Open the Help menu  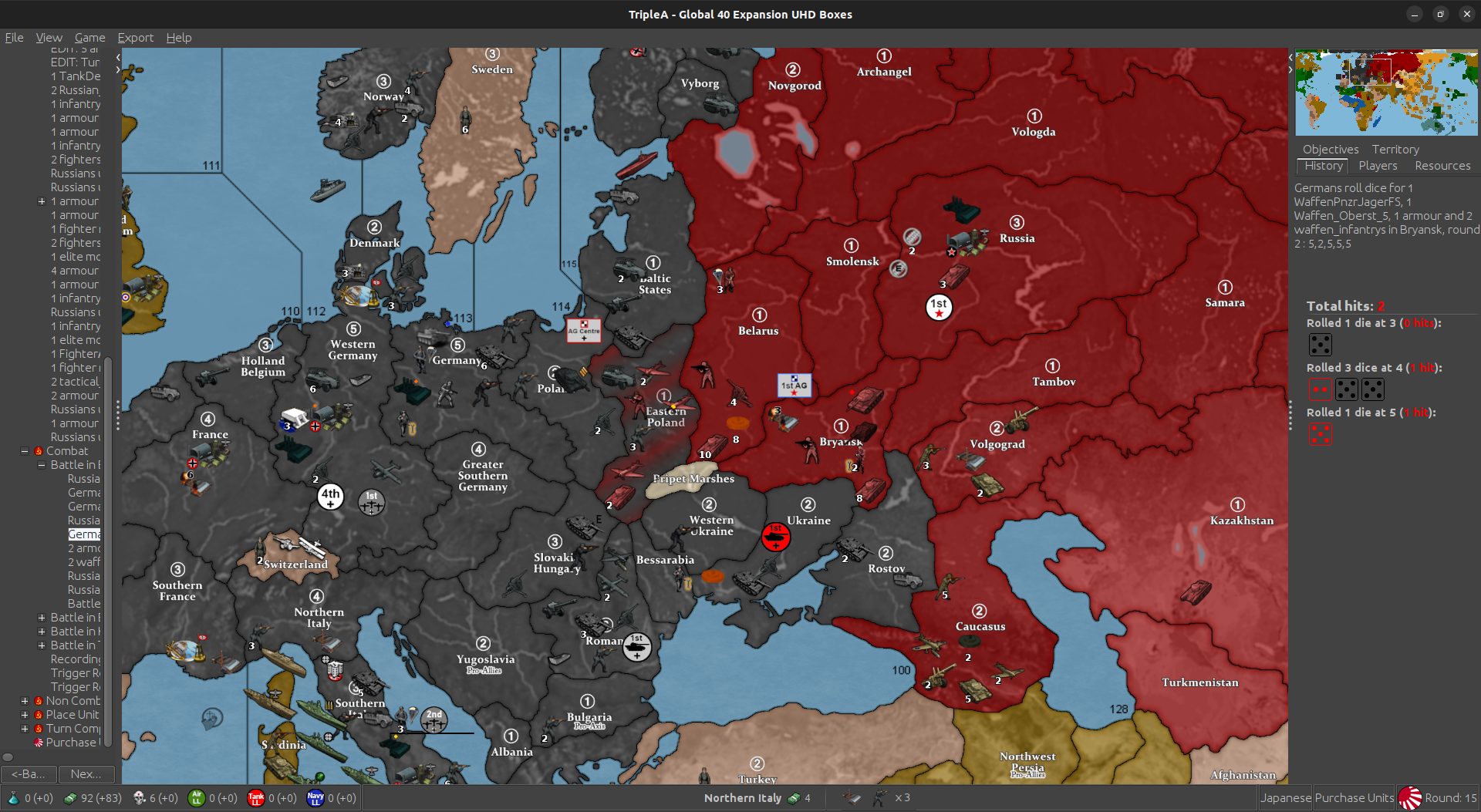pyautogui.click(x=179, y=37)
